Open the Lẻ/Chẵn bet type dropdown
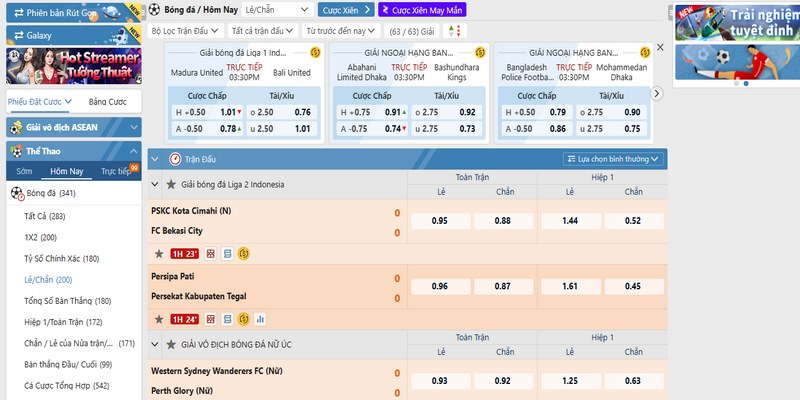Image resolution: width=800 pixels, height=400 pixels. (x=278, y=9)
